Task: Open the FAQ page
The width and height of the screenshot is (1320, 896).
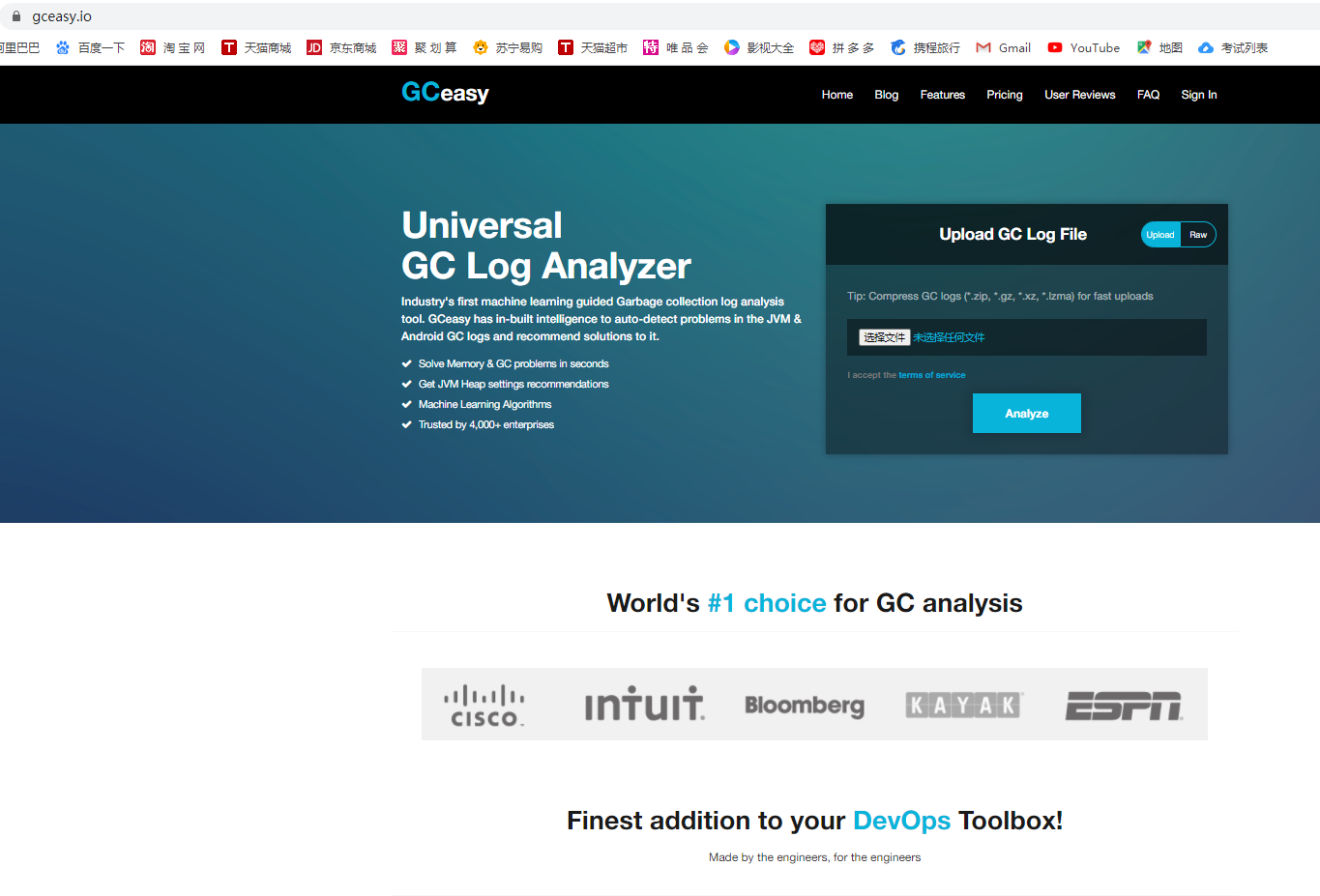Action: tap(1148, 95)
